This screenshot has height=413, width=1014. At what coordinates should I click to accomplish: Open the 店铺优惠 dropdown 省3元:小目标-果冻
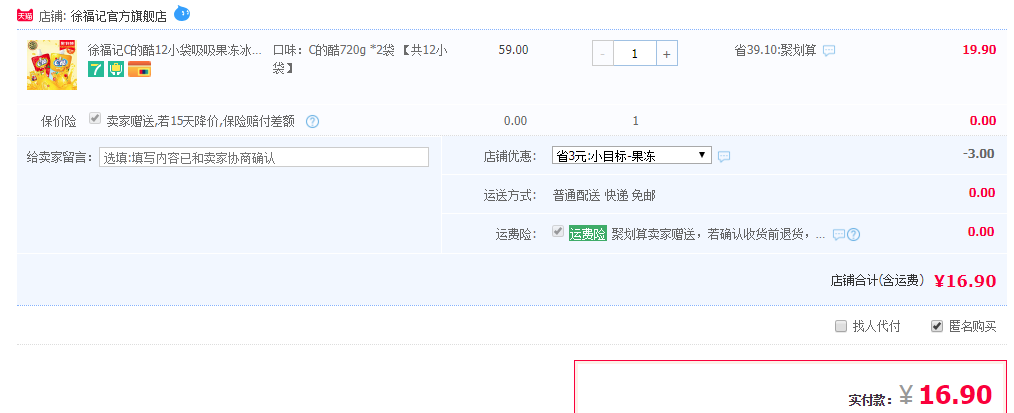click(x=632, y=156)
